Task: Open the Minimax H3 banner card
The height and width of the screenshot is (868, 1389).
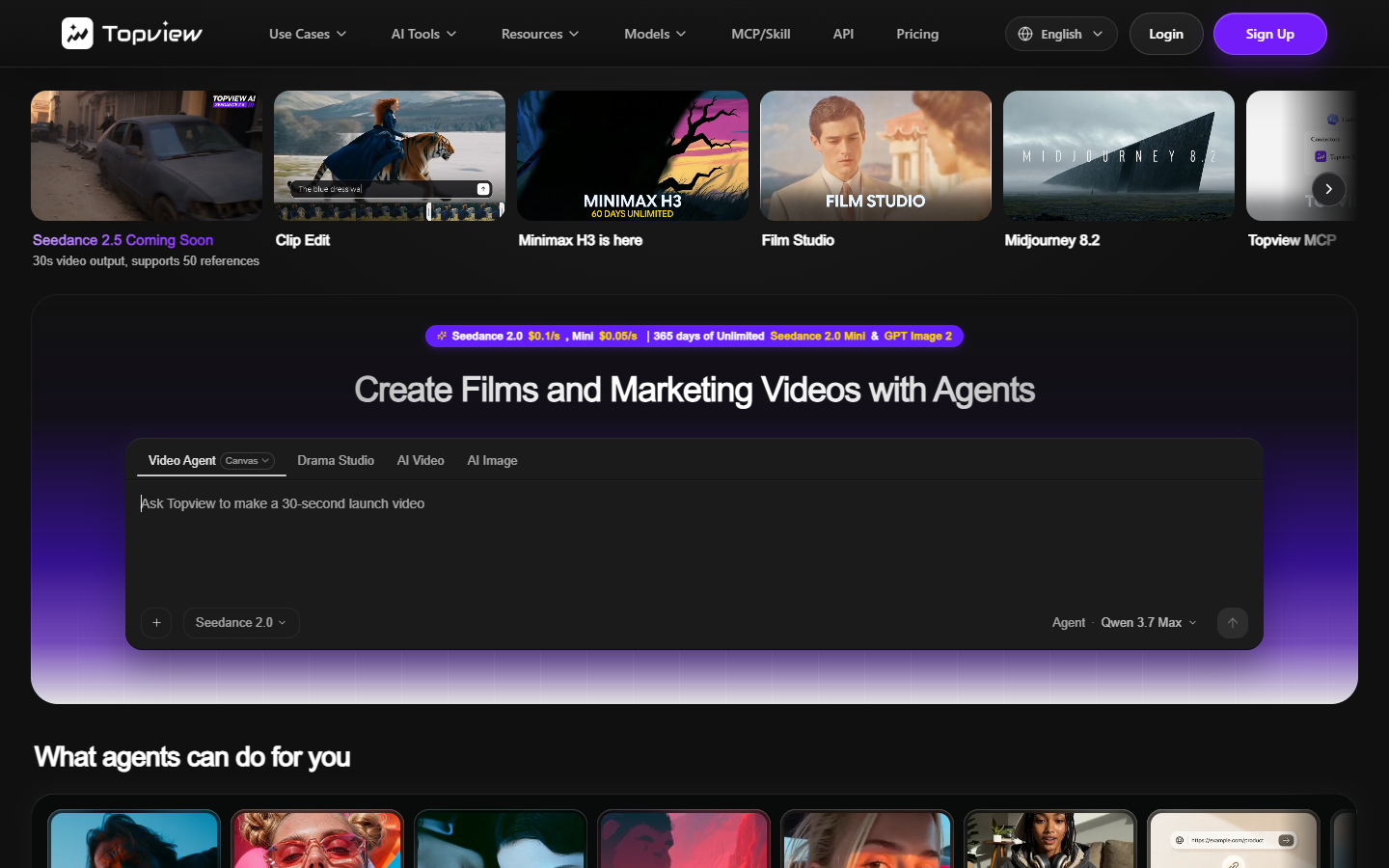Action: click(633, 155)
